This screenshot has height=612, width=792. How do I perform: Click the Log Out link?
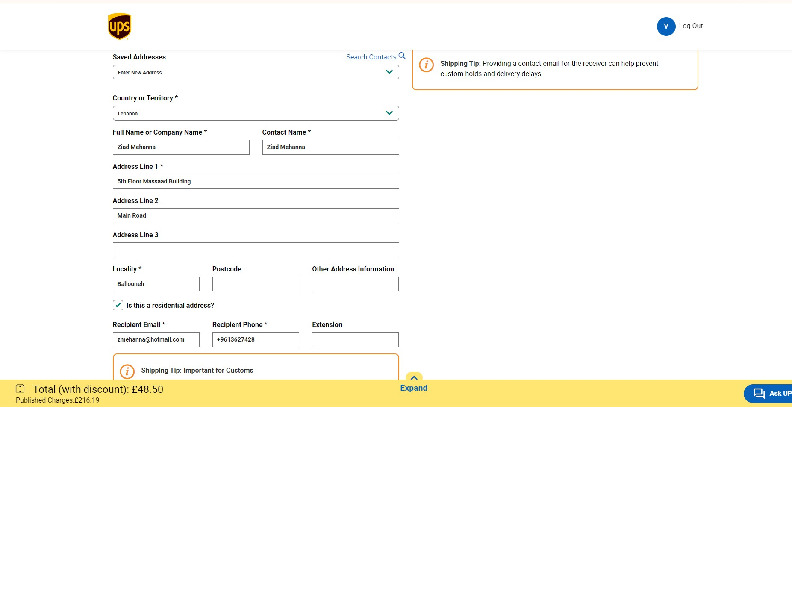coord(693,26)
